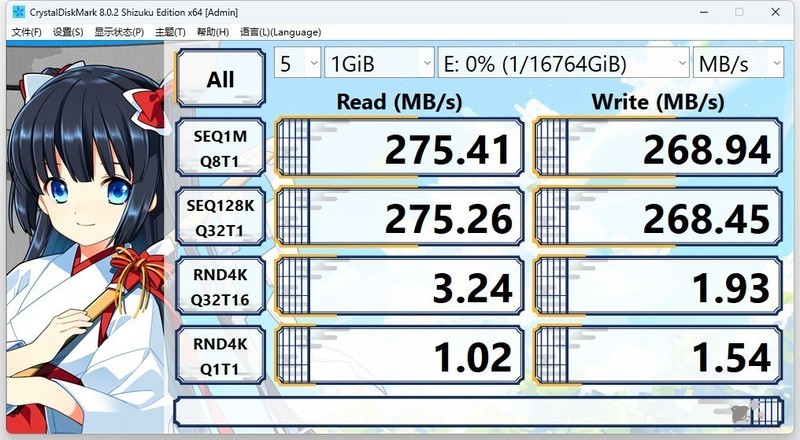Open the 语言(L)(Language) menu

280,32
